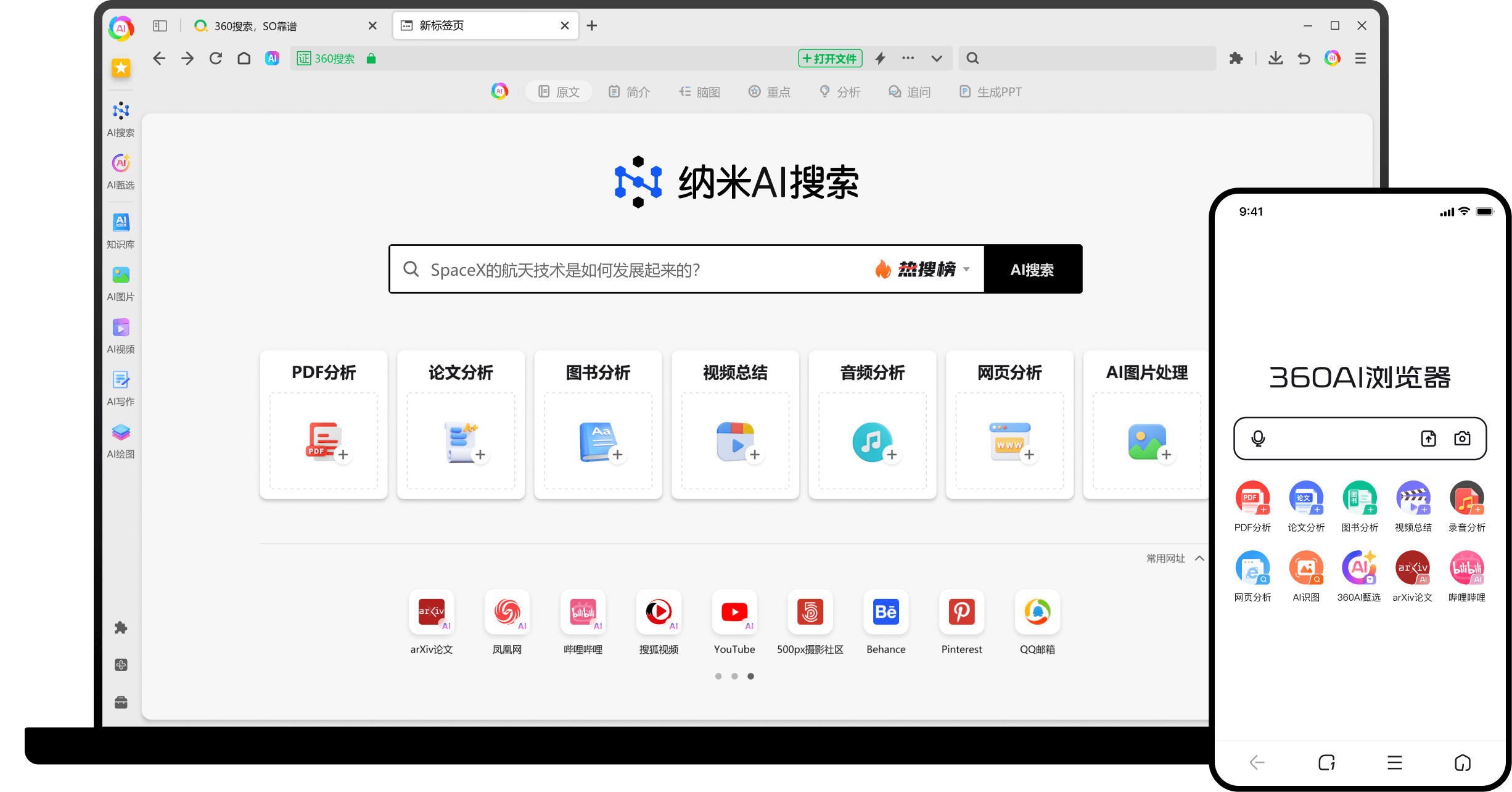Open the 哔哩哔哩 shortcut on desktop
This screenshot has height=792, width=1512.
583,622
